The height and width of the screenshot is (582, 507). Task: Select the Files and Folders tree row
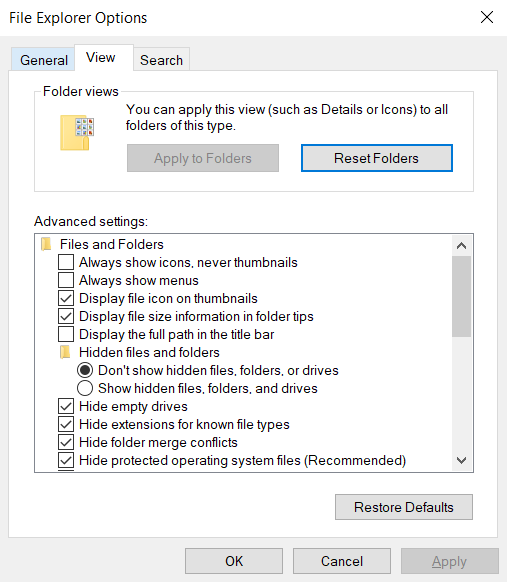[x=112, y=244]
